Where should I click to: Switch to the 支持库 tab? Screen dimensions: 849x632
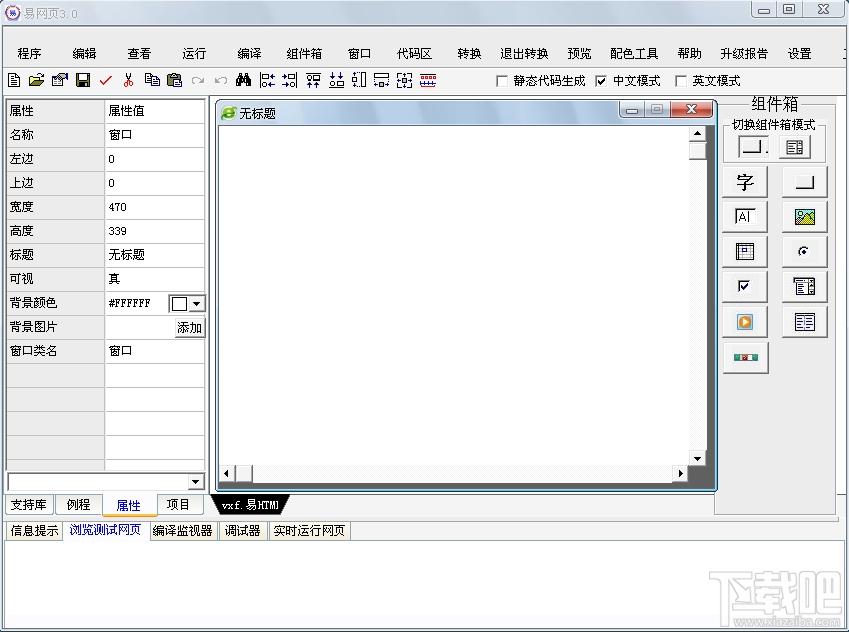(x=28, y=505)
